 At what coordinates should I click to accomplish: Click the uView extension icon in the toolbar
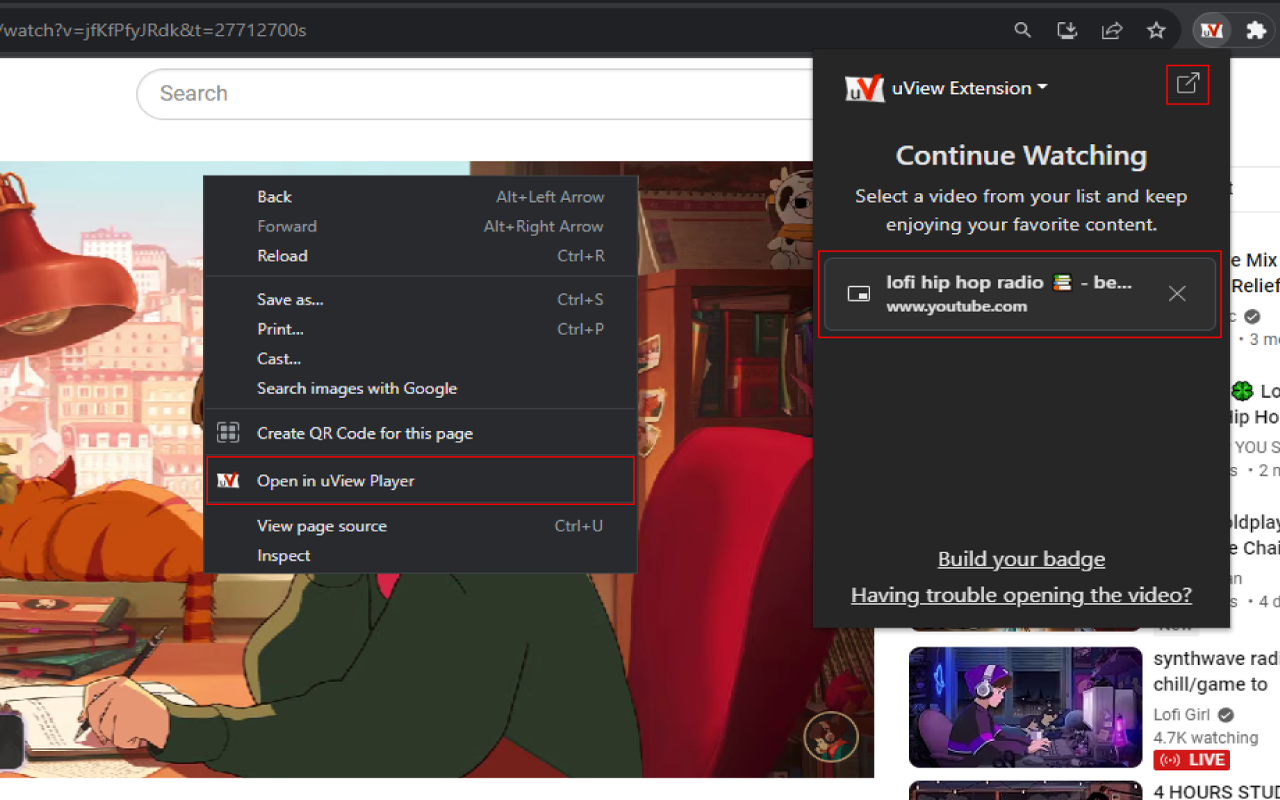pyautogui.click(x=1211, y=30)
